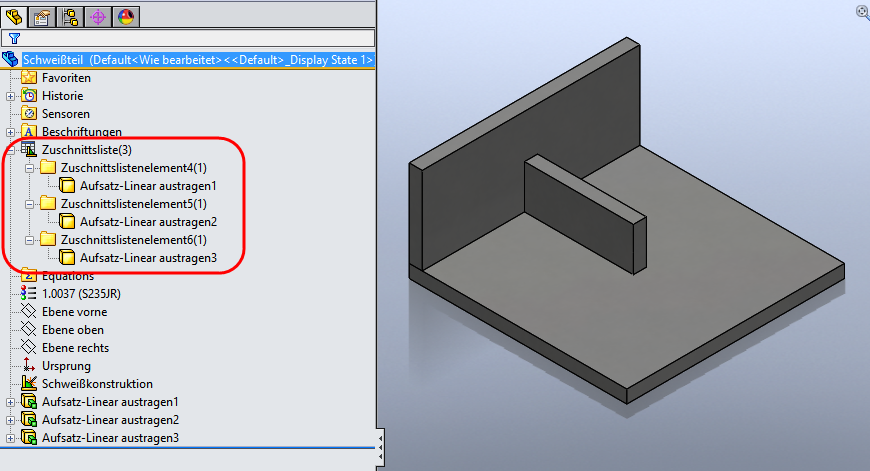Open the DimXpertManager tab
Image resolution: width=870 pixels, height=471 pixels.
[x=98, y=17]
